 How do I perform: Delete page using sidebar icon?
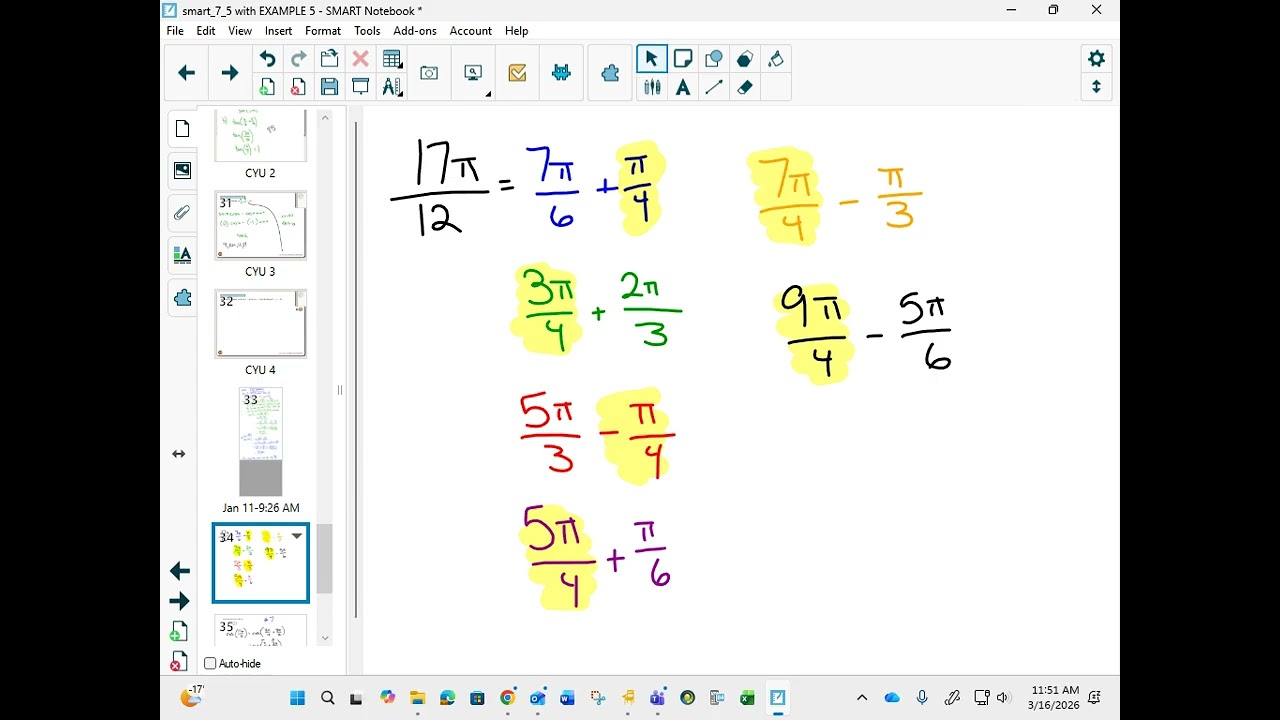(178, 662)
